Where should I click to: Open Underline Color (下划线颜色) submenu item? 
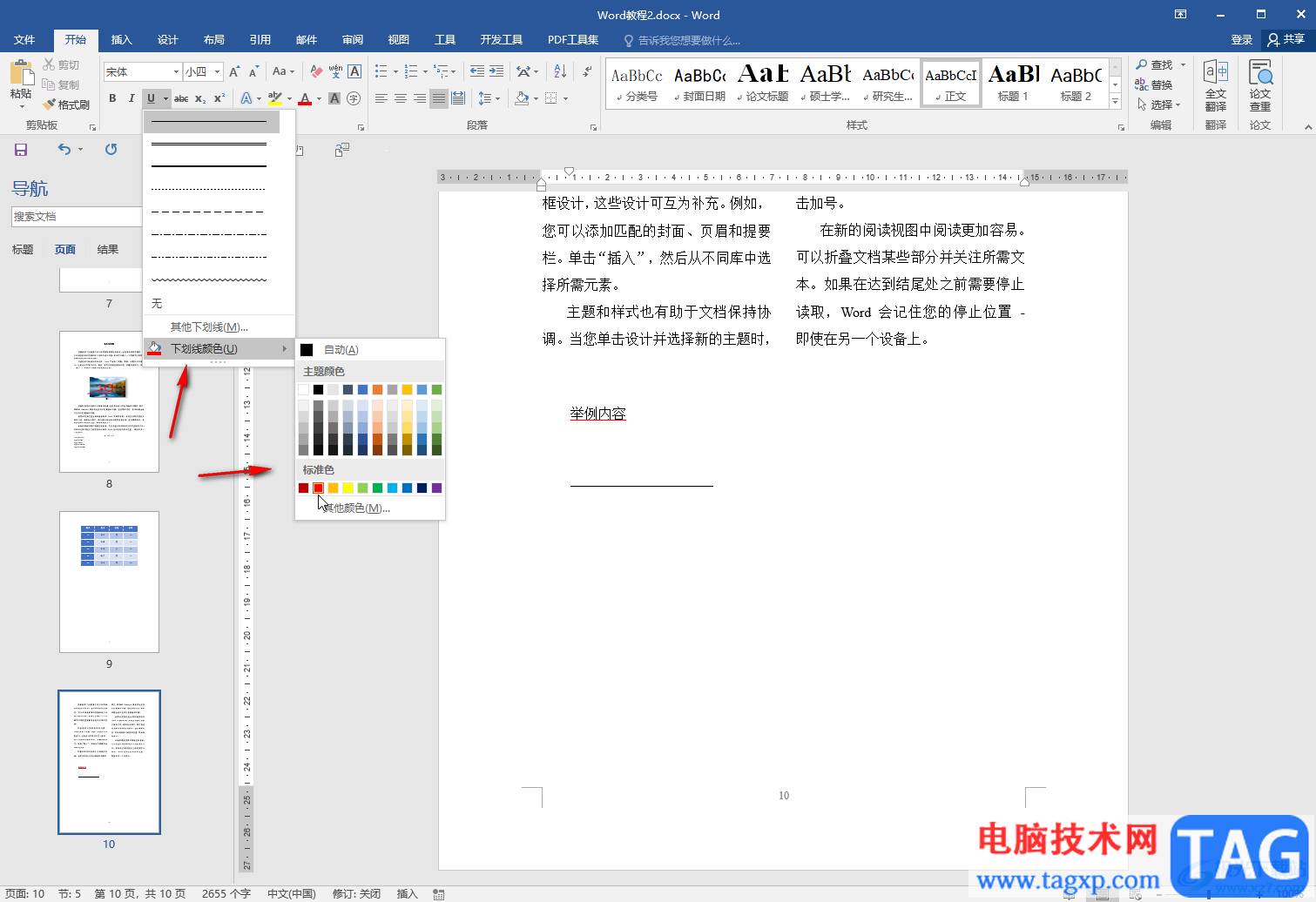[x=219, y=348]
